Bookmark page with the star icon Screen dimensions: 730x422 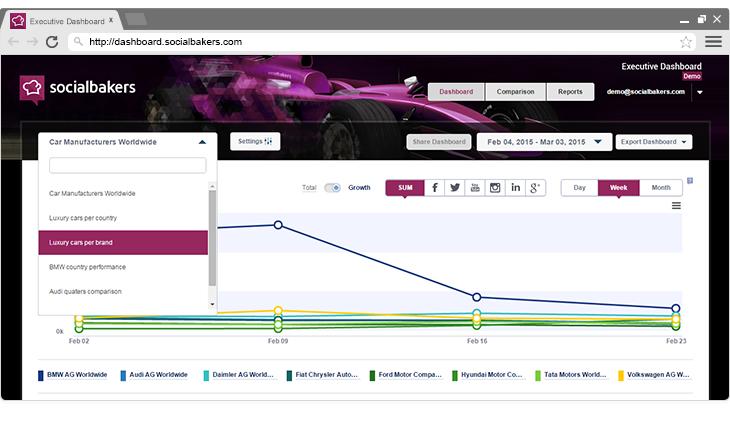coord(685,42)
